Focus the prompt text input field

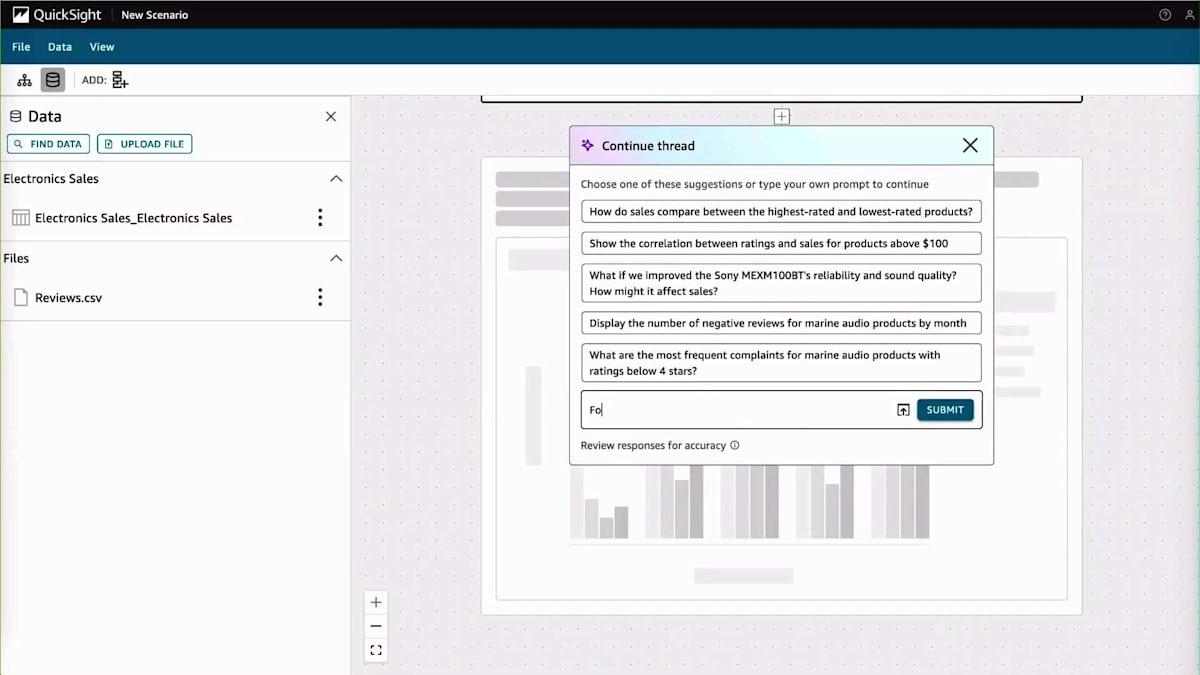coord(740,410)
